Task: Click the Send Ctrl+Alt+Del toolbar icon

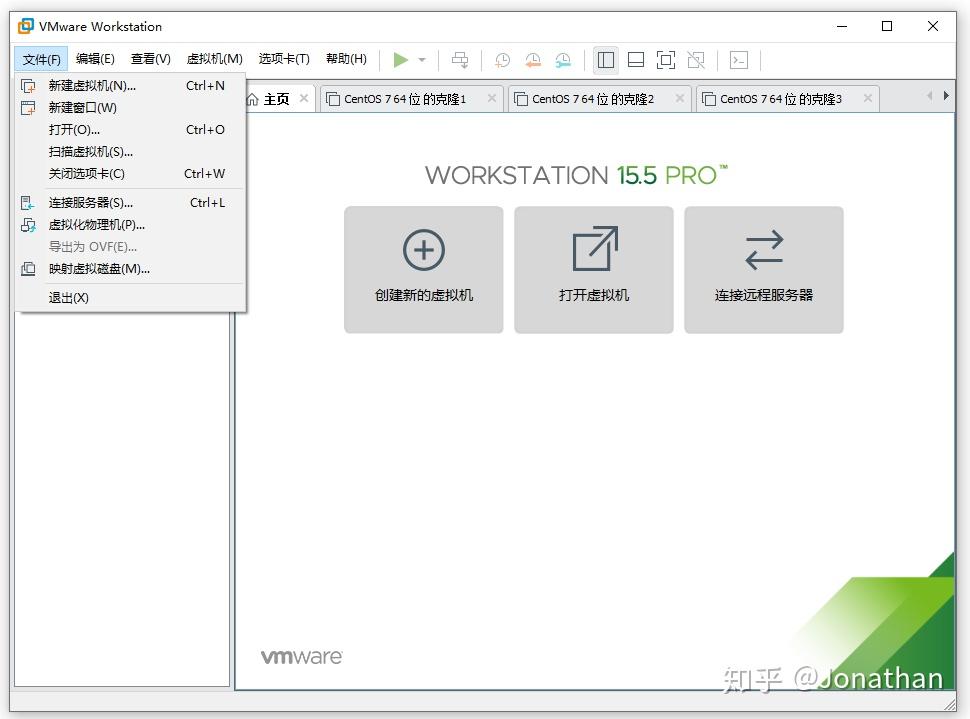Action: pyautogui.click(x=460, y=60)
